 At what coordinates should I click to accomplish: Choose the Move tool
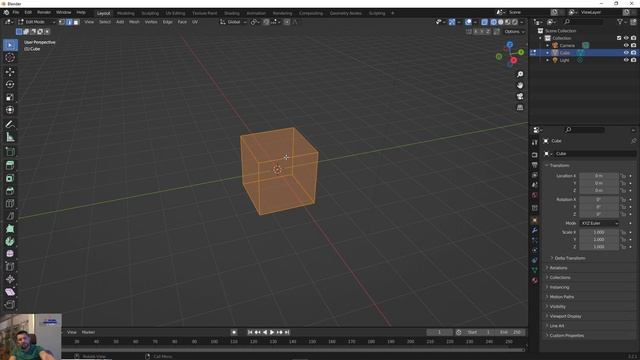tap(10, 72)
